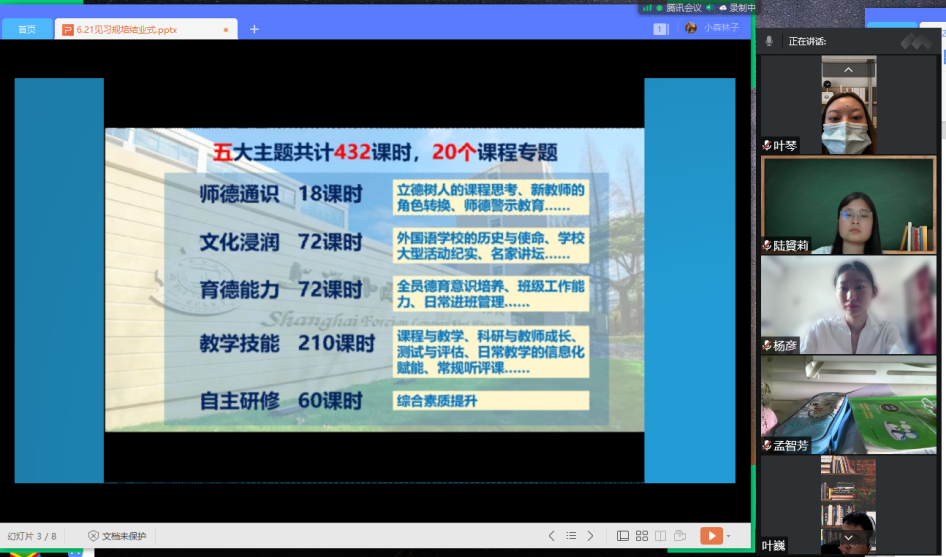This screenshot has width=946, height=557.
Task: Click the yellow box starting 立德树人的课程思考
Action: click(490, 197)
